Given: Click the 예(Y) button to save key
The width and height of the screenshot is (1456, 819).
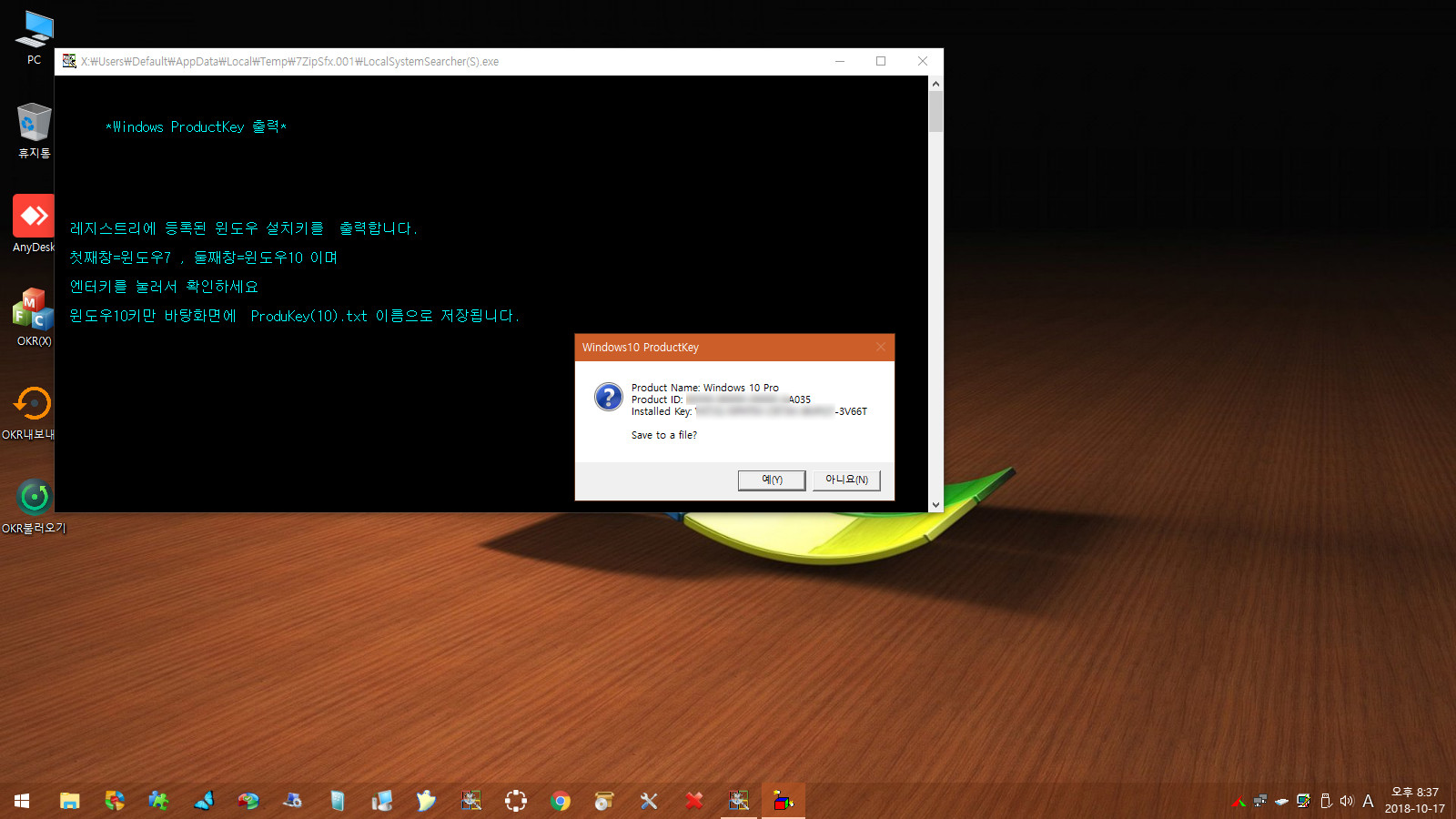Looking at the screenshot, I should pyautogui.click(x=772, y=480).
